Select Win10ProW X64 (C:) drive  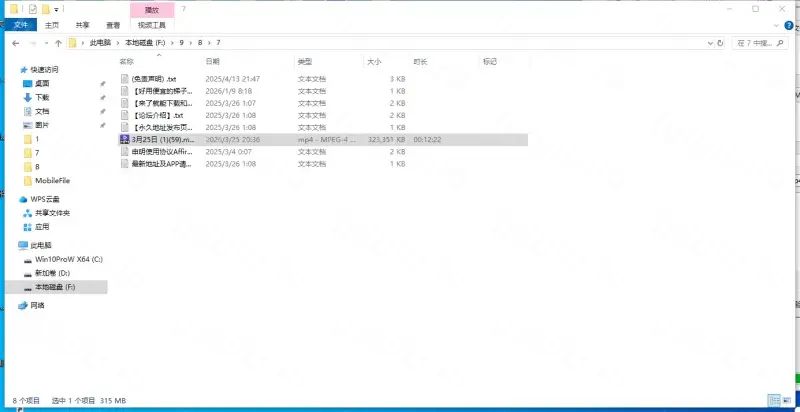(x=69, y=258)
